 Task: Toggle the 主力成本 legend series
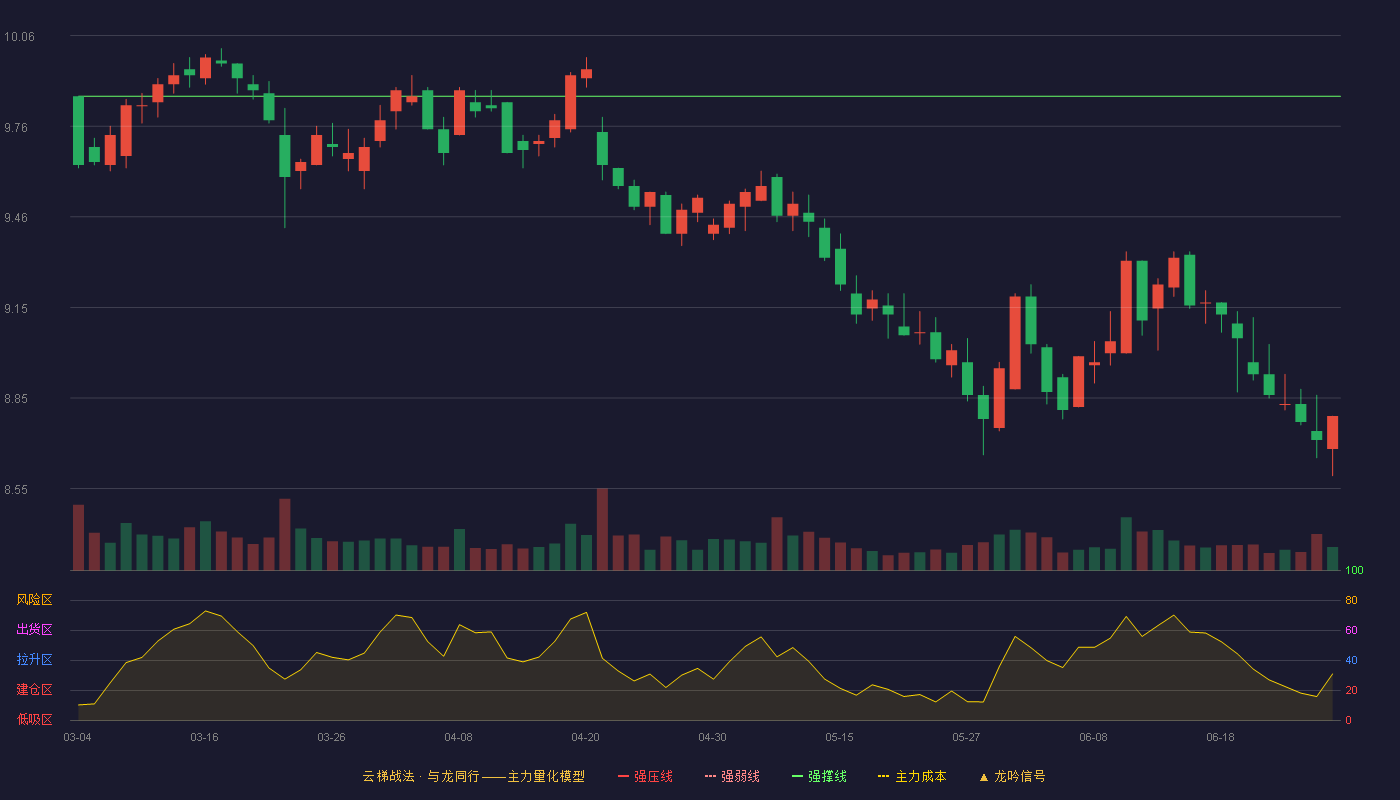click(912, 776)
